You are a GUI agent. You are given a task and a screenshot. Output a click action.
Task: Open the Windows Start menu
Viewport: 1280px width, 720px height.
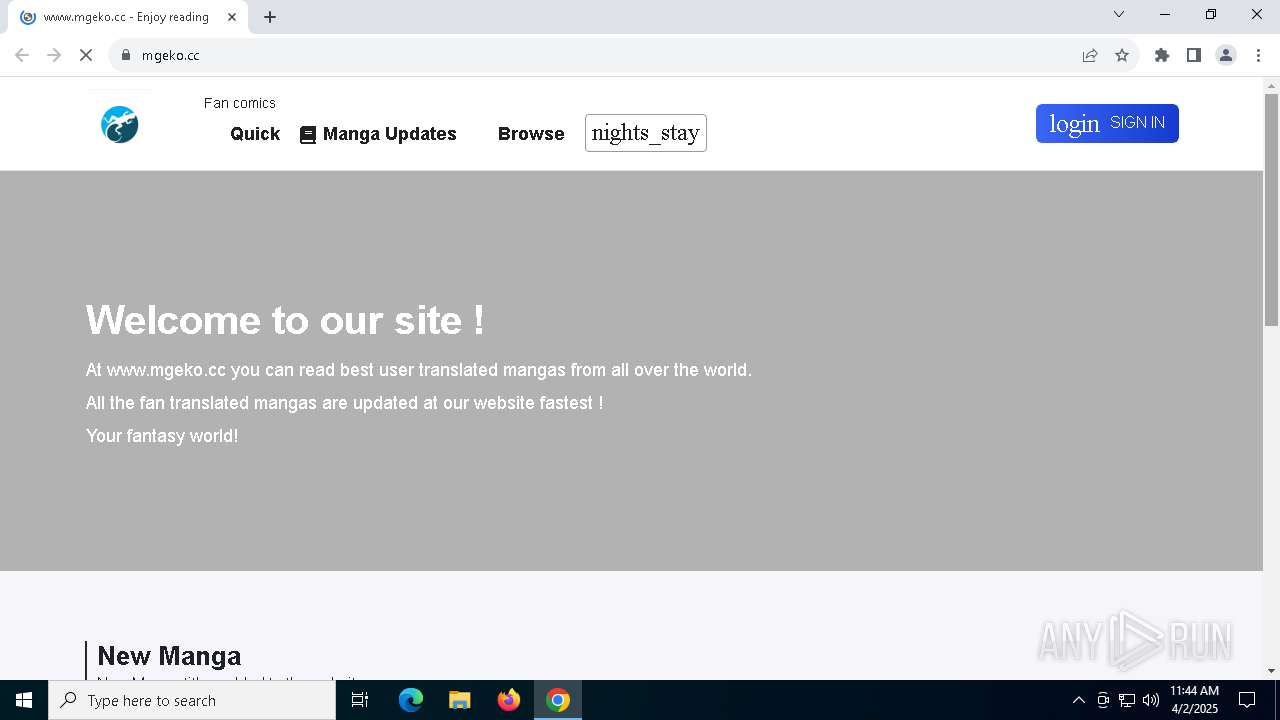pos(24,700)
